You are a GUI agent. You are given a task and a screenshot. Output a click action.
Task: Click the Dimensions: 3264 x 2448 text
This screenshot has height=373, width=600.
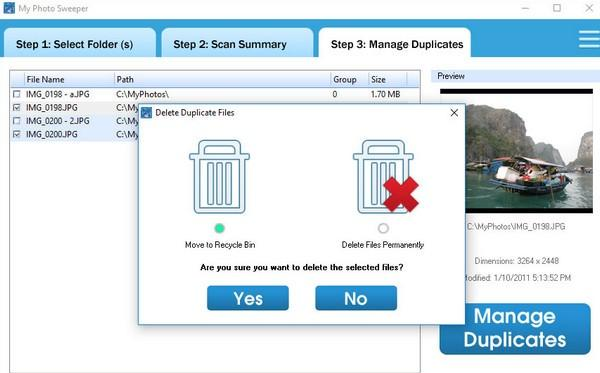(517, 261)
